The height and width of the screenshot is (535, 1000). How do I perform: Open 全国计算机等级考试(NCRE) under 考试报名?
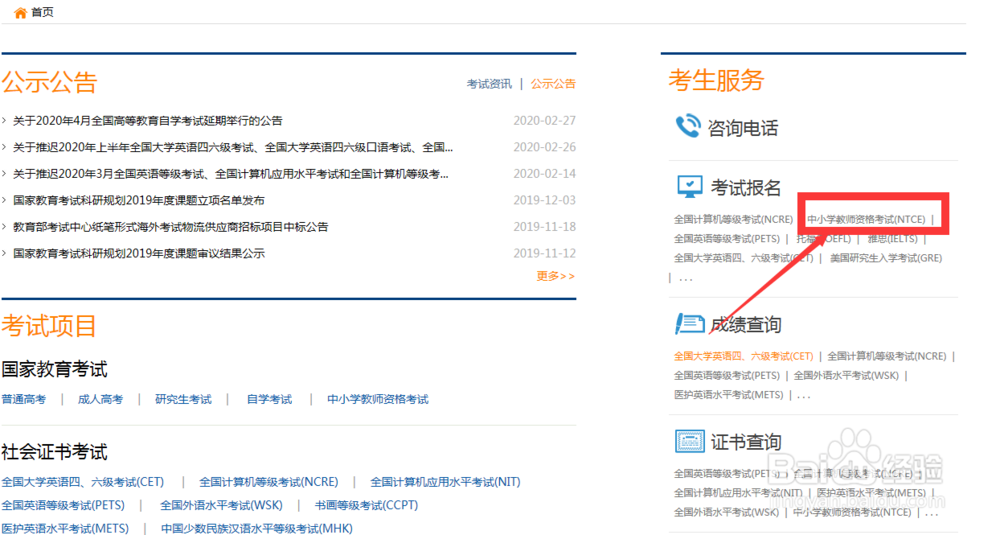733,219
